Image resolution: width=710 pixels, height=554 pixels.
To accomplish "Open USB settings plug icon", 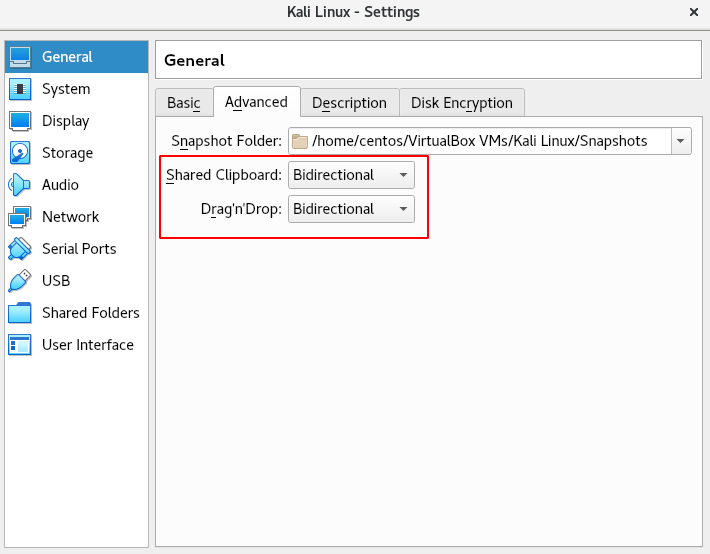I will coord(20,281).
